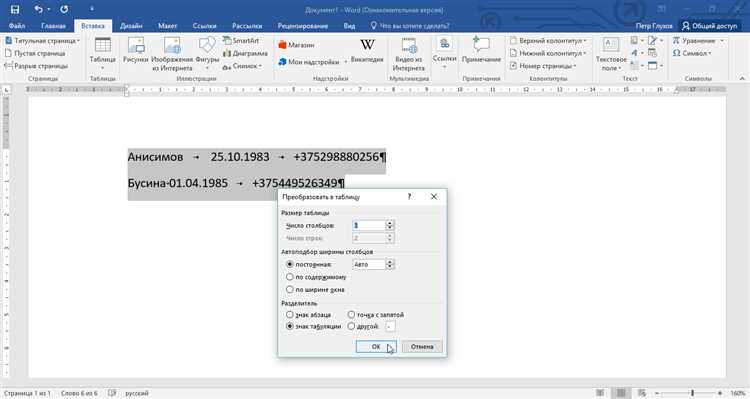Click the zoom in plus button
This screenshot has height=399, width=750.
coord(720,393)
